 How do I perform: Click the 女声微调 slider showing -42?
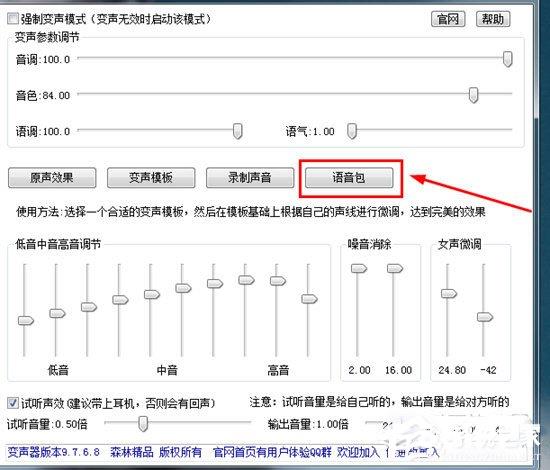tap(485, 317)
